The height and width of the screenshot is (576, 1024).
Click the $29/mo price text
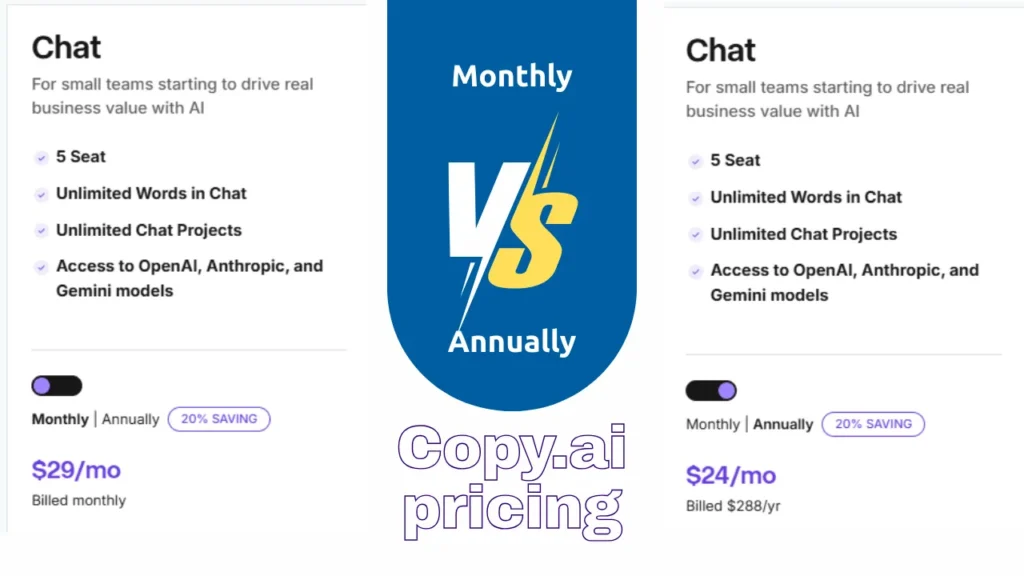coord(76,470)
